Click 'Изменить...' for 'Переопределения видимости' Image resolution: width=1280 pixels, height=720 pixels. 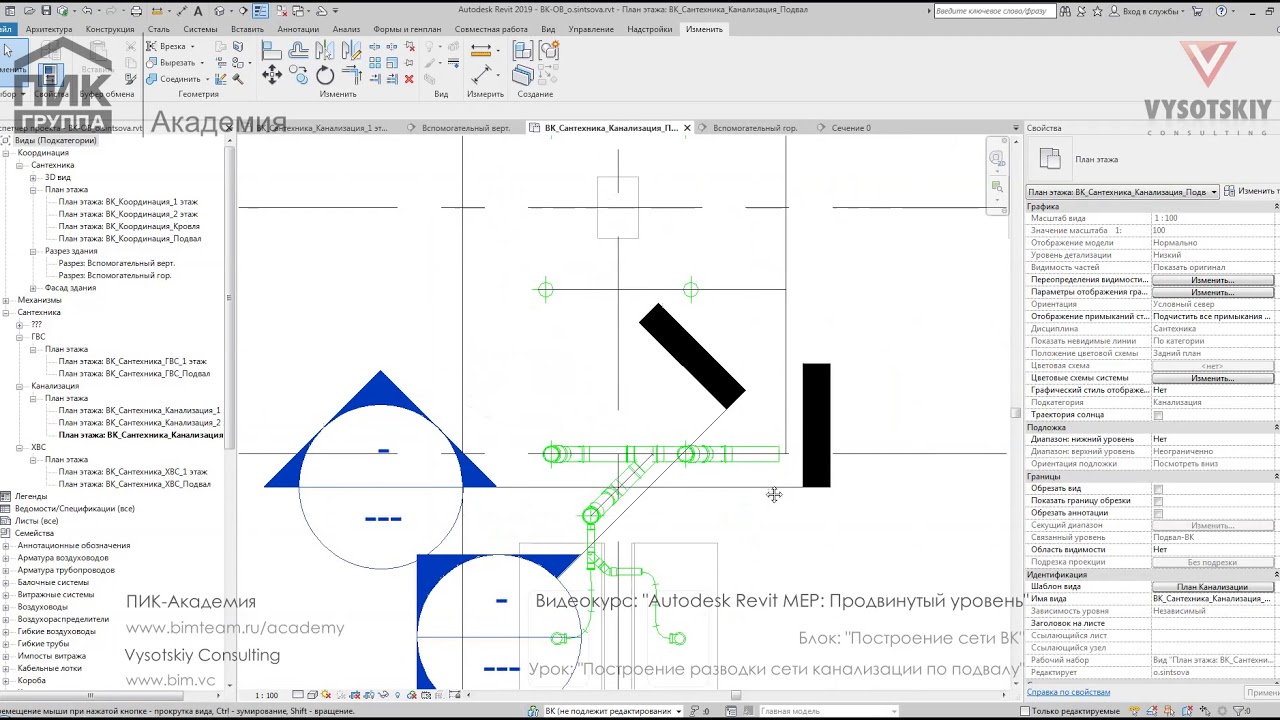click(1212, 280)
